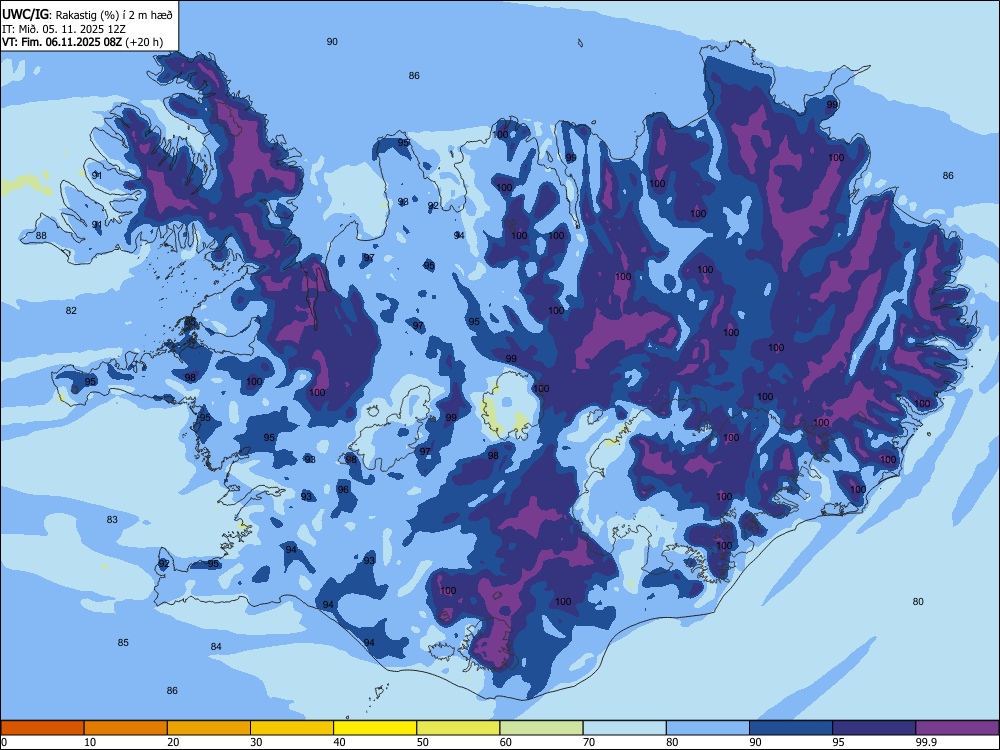Image resolution: width=1000 pixels, height=750 pixels.
Task: Click the "70" legend scale label
Action: pyautogui.click(x=589, y=742)
